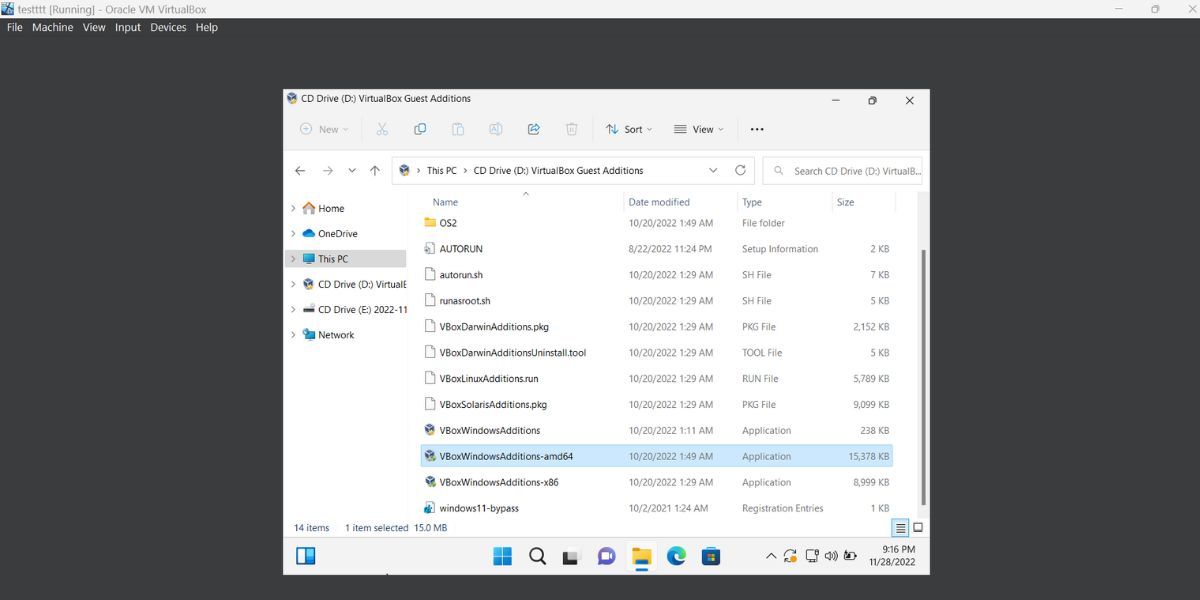
Task: Switch to large thumbnails view button
Action: coord(918,528)
